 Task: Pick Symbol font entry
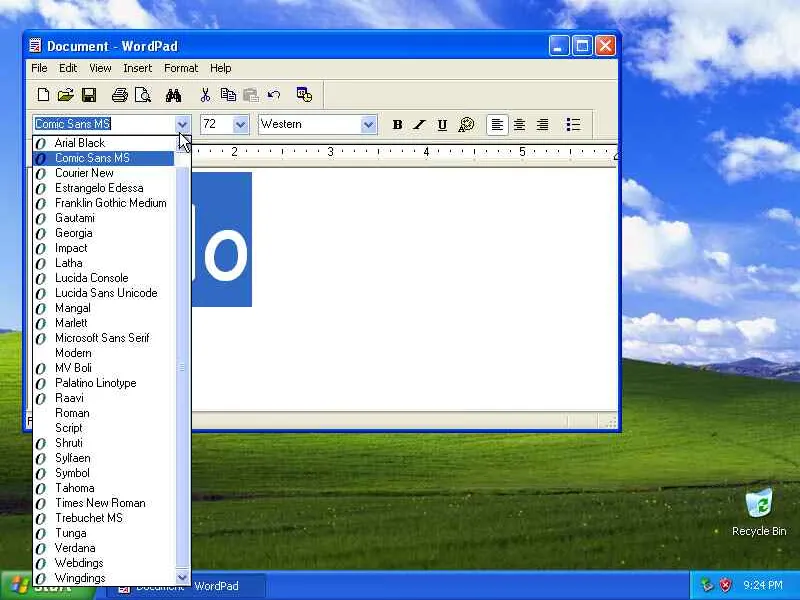point(104,473)
